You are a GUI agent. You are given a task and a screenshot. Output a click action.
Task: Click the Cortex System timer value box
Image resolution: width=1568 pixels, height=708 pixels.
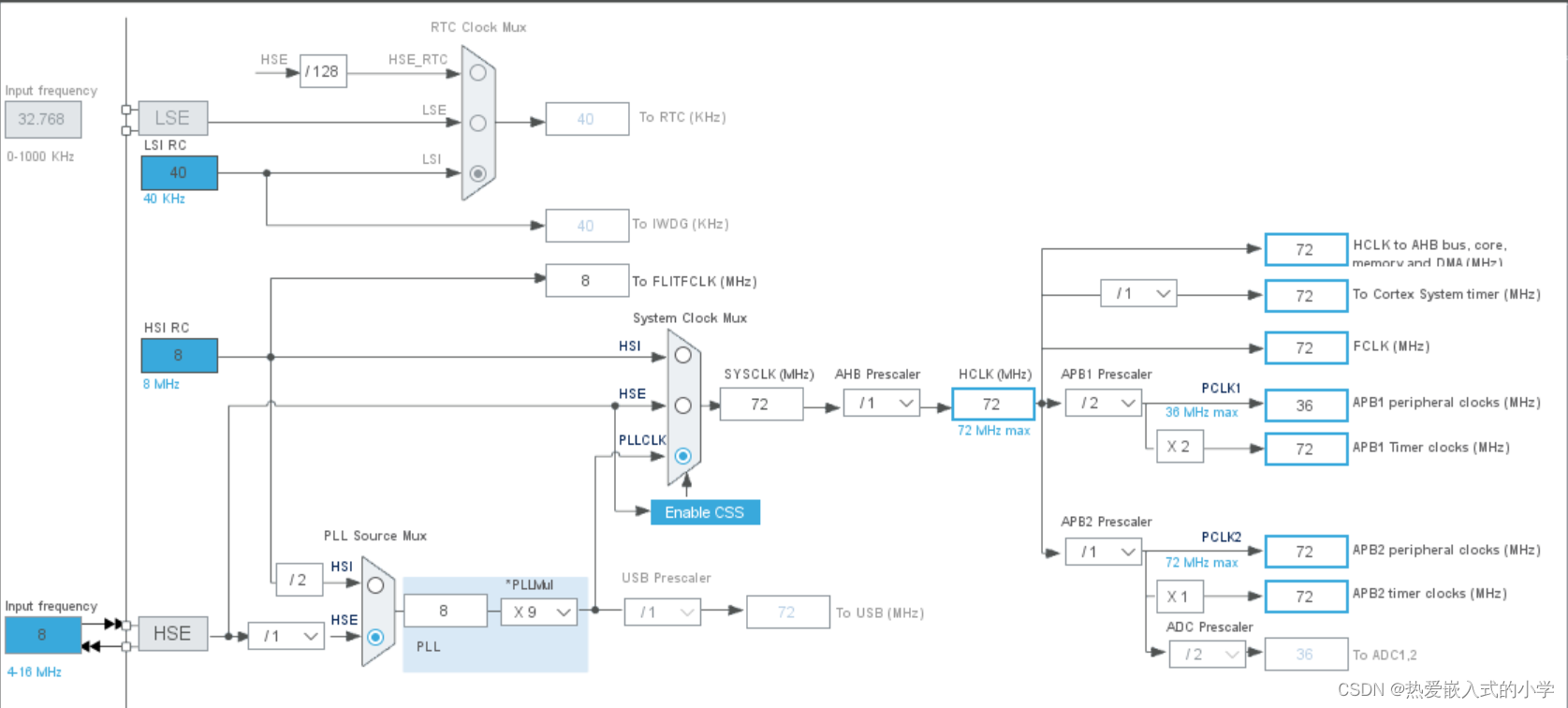pyautogui.click(x=1306, y=296)
